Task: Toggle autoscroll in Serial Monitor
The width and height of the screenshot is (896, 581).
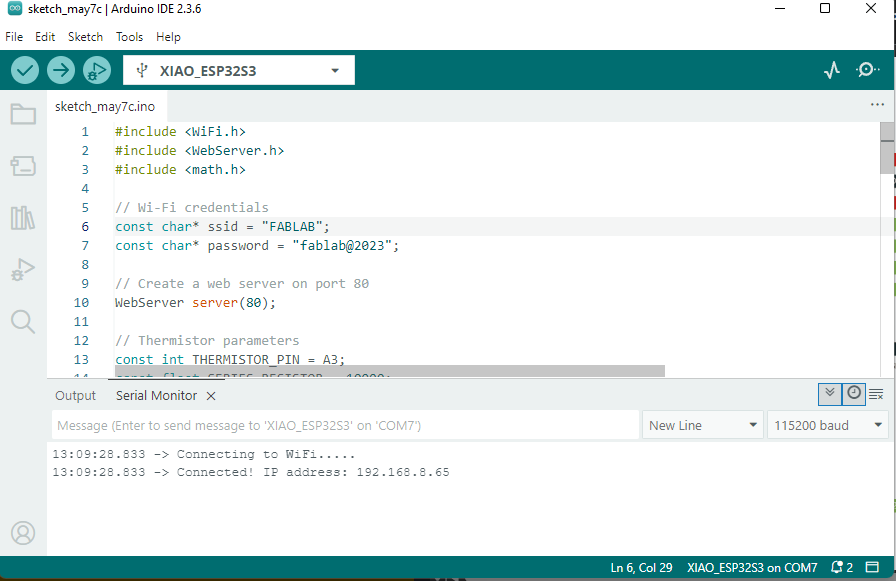Action: pos(830,394)
